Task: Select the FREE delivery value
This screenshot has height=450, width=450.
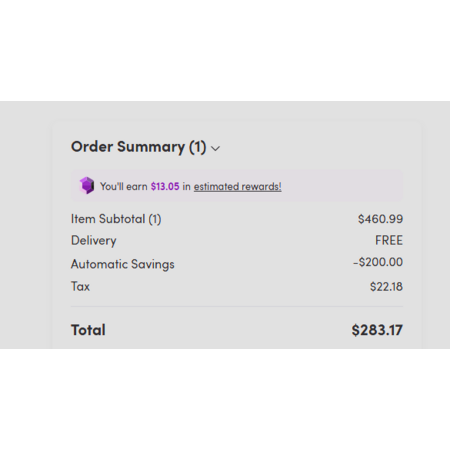Action: 389,240
